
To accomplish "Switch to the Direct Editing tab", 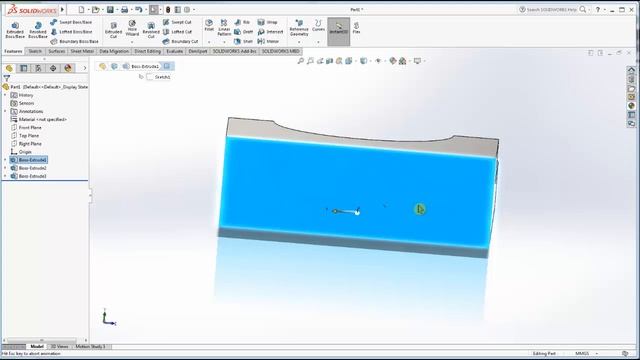I will pos(147,51).
